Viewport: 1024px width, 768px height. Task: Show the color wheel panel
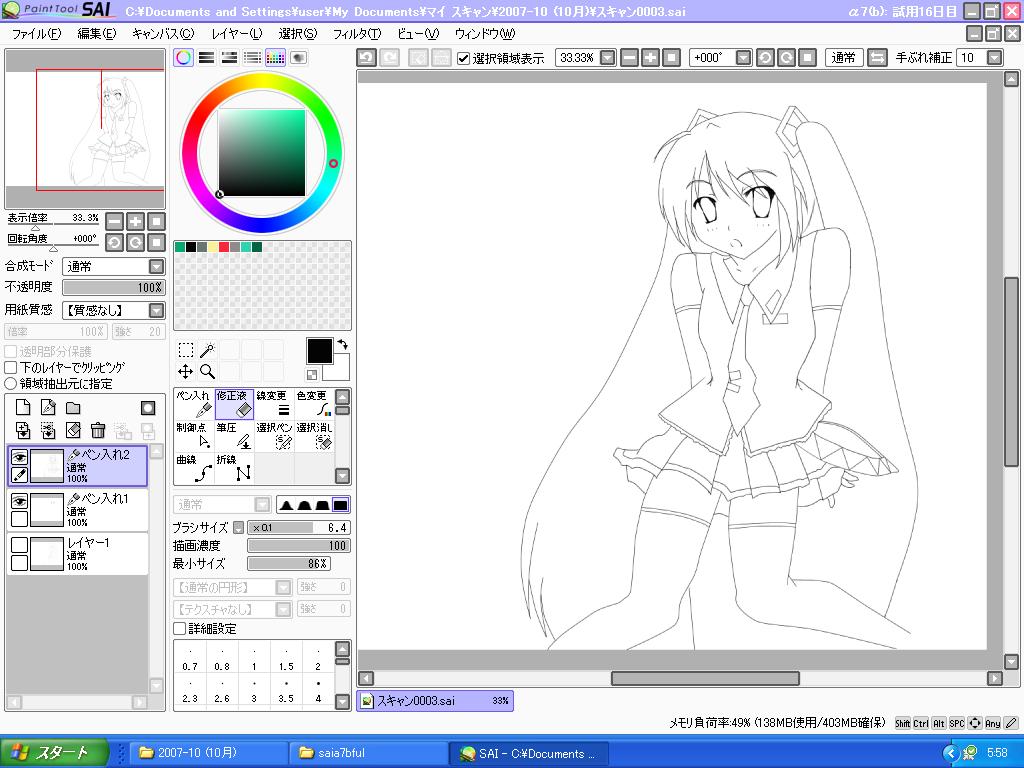pos(184,57)
